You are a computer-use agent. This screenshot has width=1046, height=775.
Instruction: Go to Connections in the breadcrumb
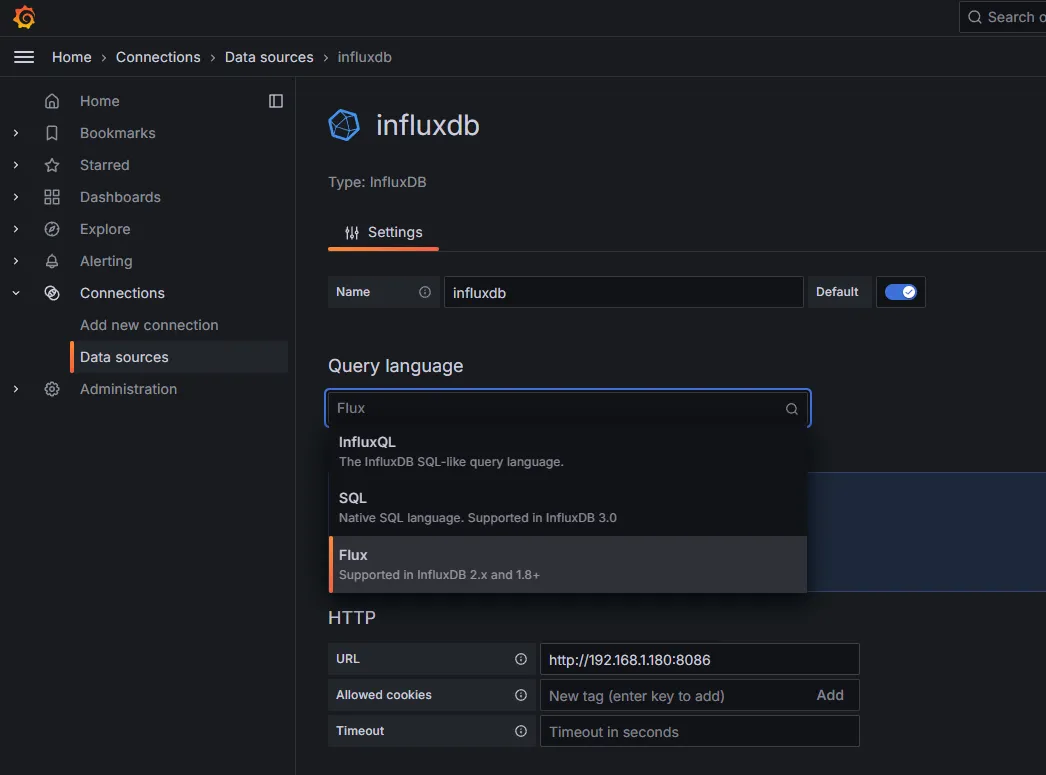pyautogui.click(x=158, y=57)
